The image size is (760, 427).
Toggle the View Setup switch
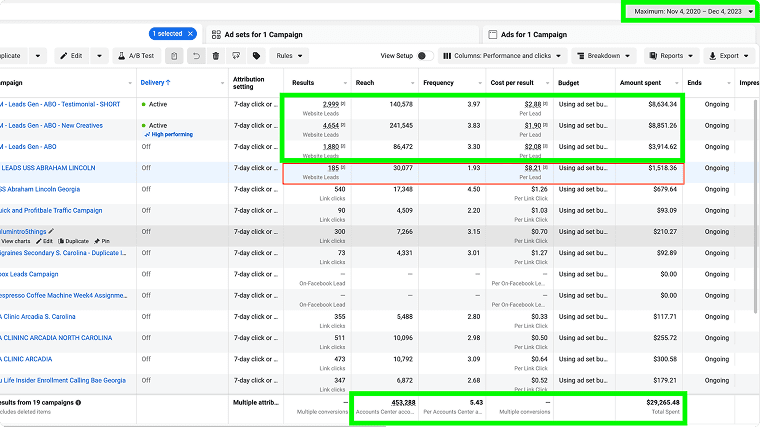(423, 56)
